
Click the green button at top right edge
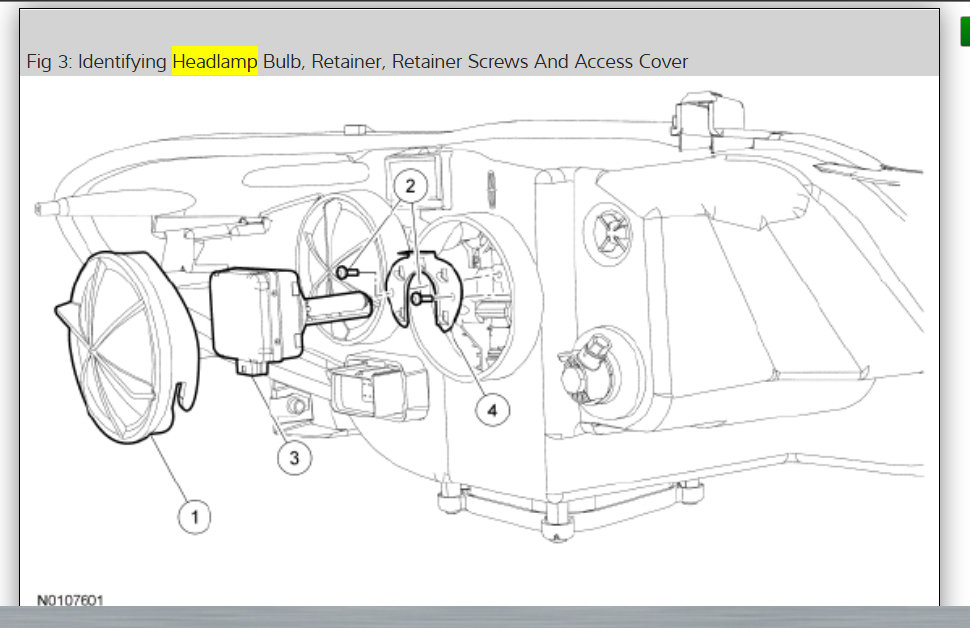click(965, 32)
